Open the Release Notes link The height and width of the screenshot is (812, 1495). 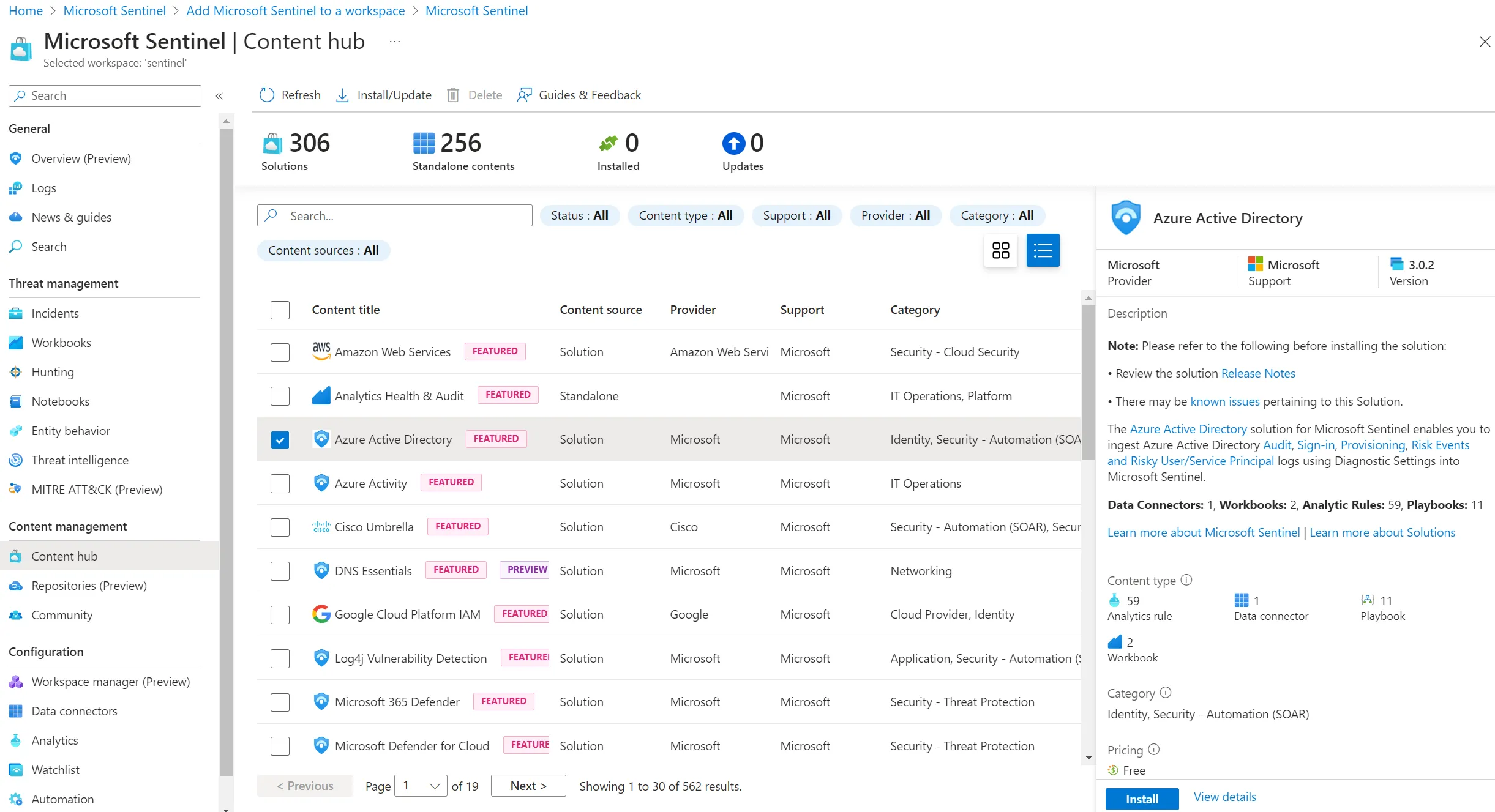coord(1257,373)
